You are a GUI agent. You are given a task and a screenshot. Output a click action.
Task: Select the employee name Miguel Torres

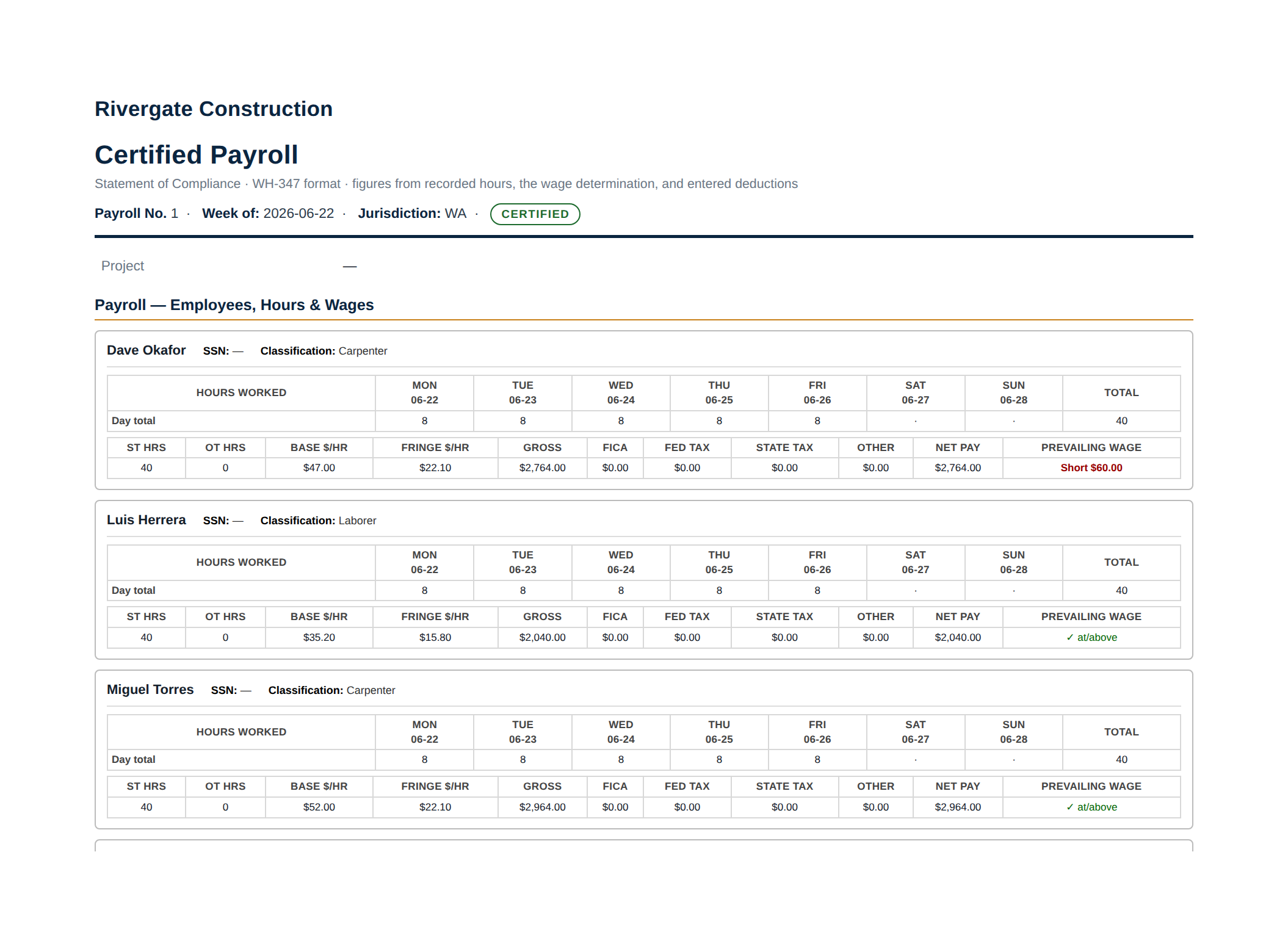pyautogui.click(x=150, y=690)
